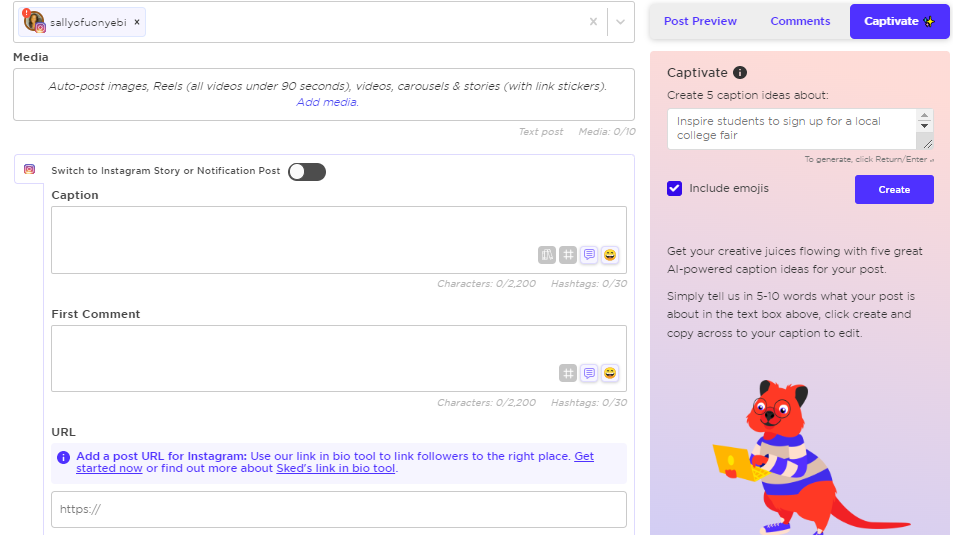Open Sked's link in bio tool link

coord(336,468)
